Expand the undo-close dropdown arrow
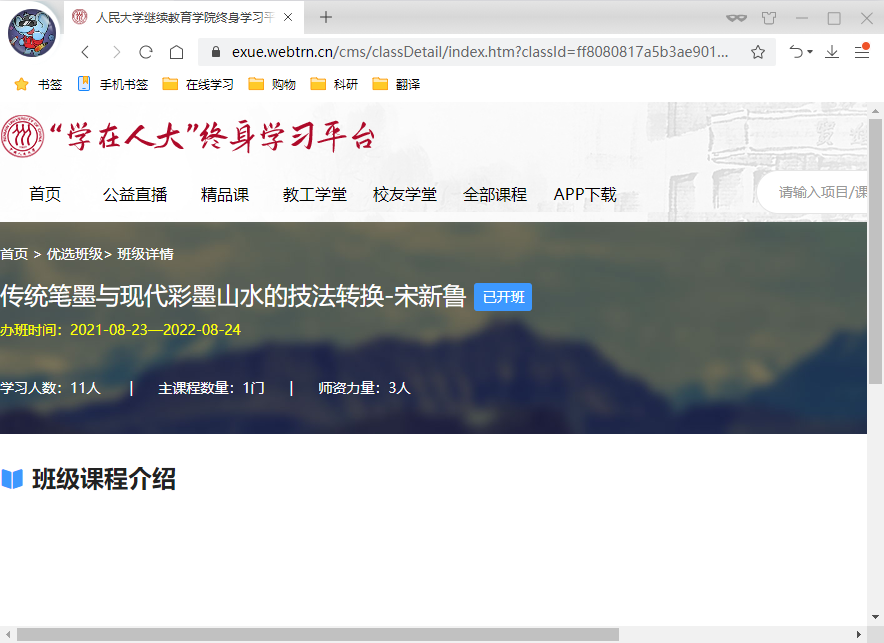 810,52
